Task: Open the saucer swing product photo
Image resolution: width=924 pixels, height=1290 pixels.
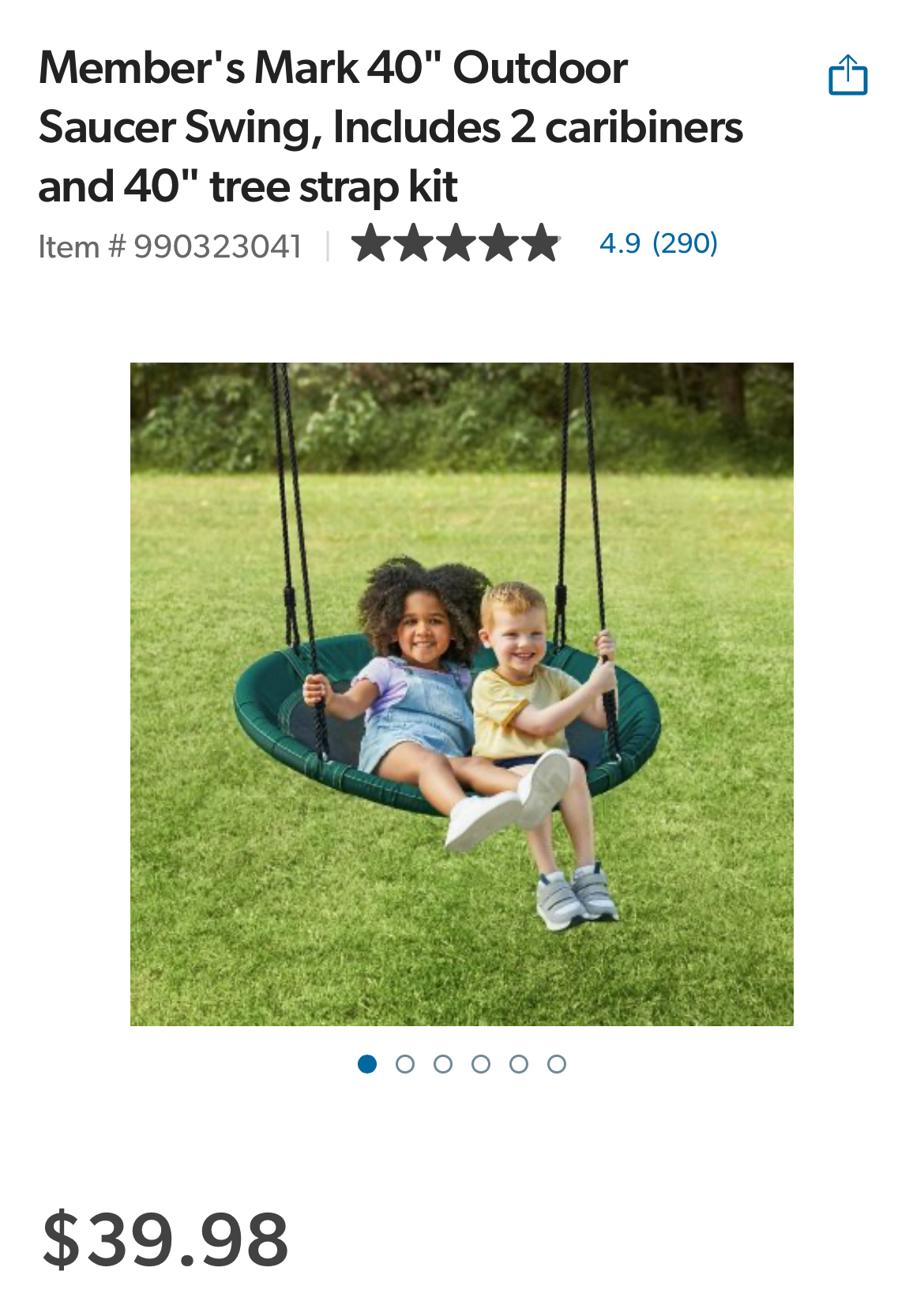Action: coord(462,694)
